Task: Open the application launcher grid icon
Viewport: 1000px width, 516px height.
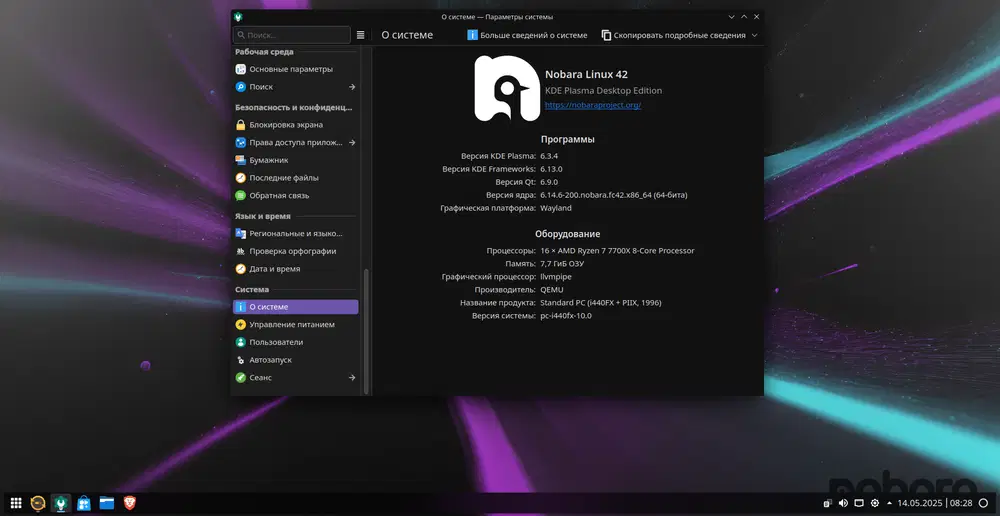Action: (x=16, y=502)
